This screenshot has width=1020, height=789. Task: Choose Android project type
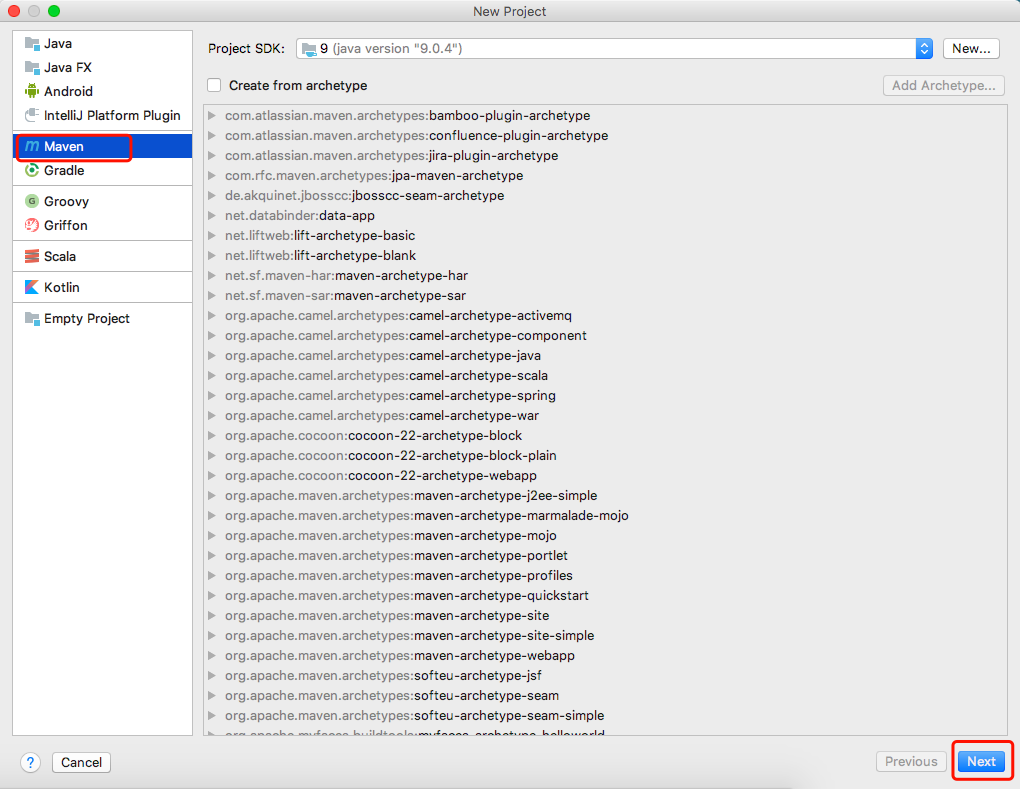coord(102,91)
